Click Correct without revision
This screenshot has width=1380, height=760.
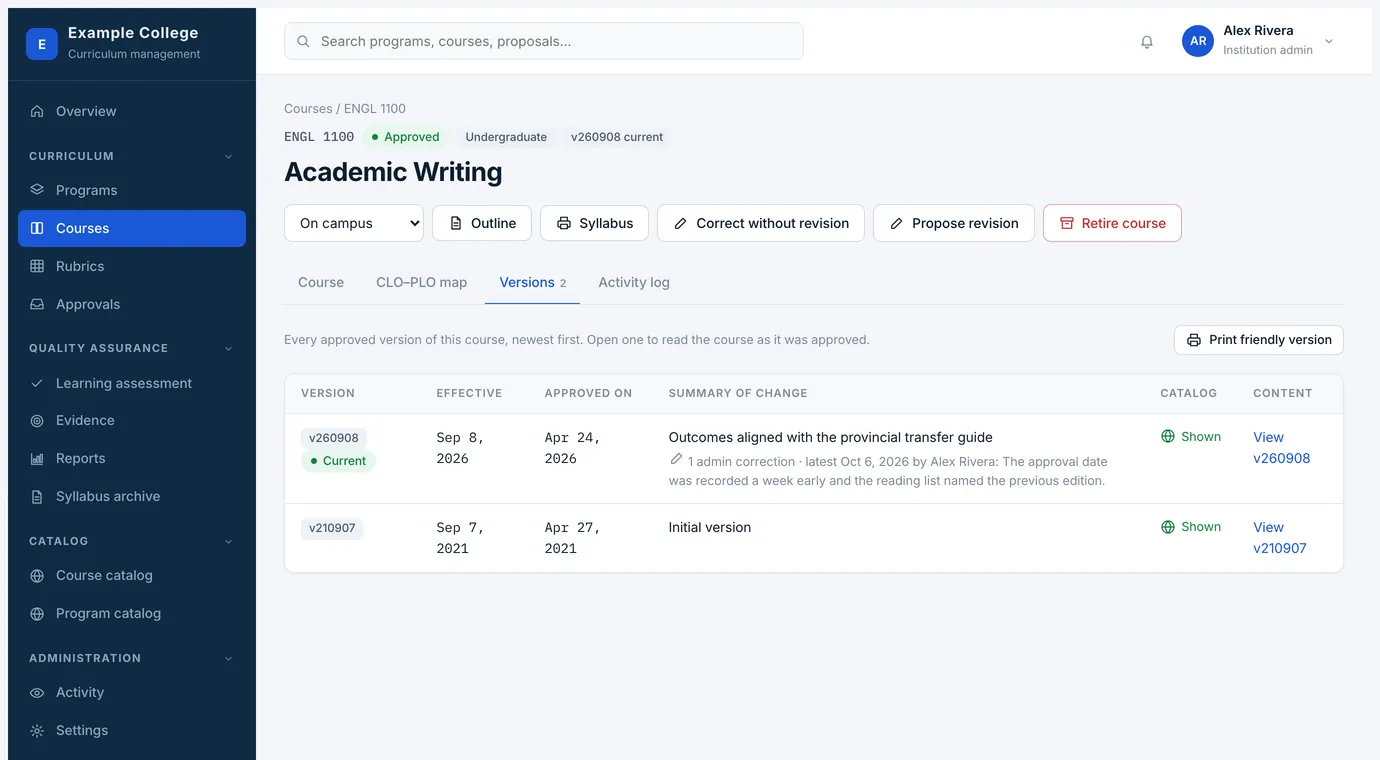(x=761, y=223)
